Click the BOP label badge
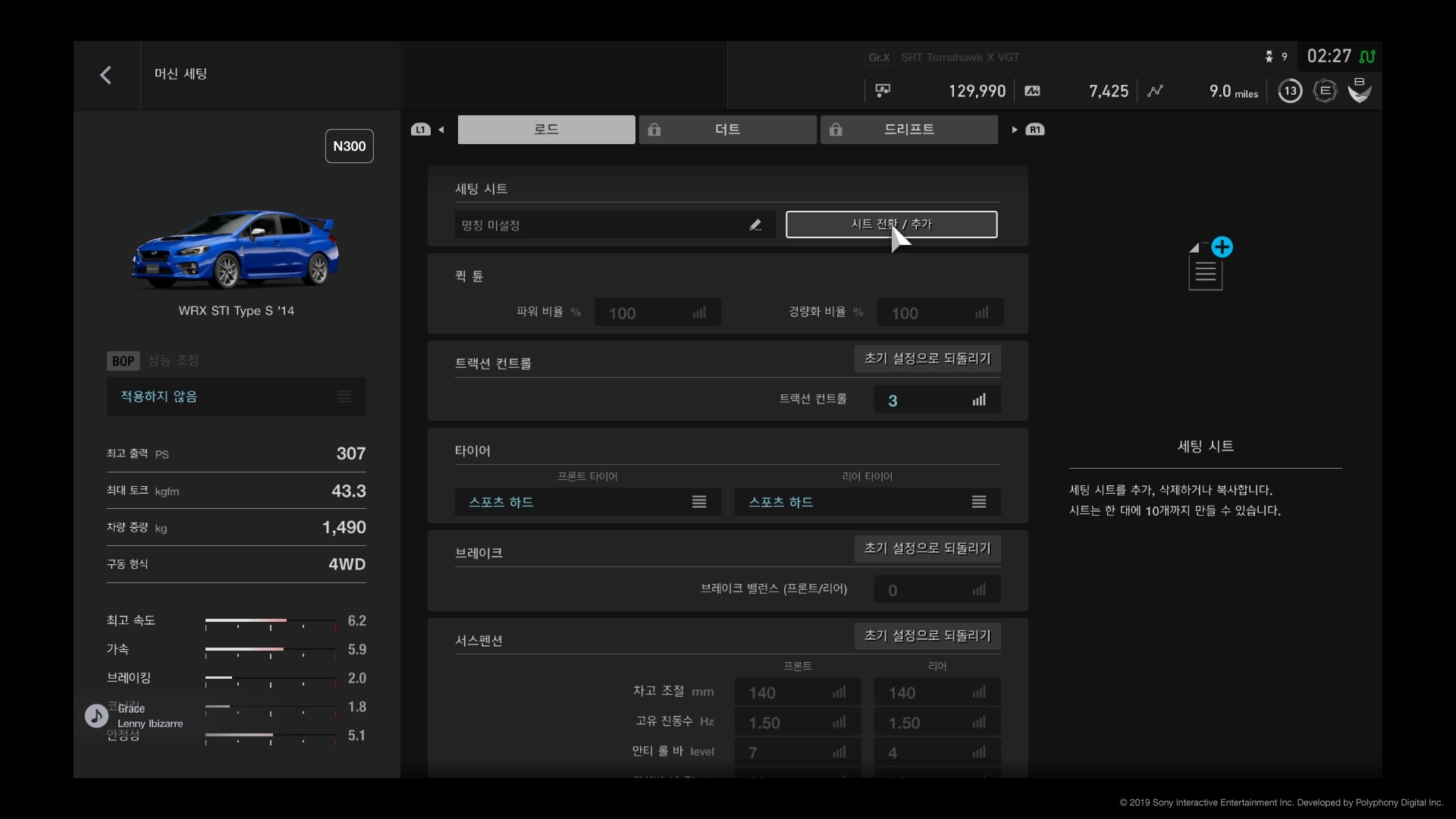 pyautogui.click(x=123, y=361)
